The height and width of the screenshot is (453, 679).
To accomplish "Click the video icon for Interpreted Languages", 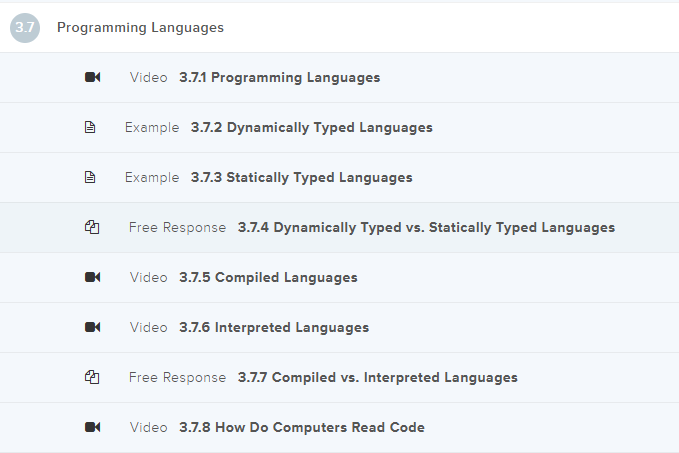I will (x=92, y=328).
